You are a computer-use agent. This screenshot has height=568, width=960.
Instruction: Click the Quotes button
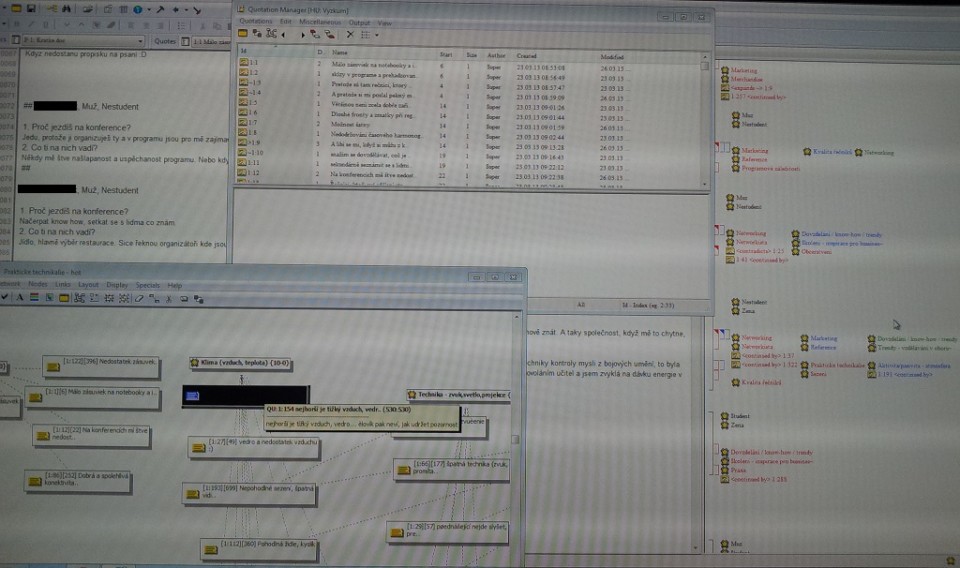click(165, 41)
